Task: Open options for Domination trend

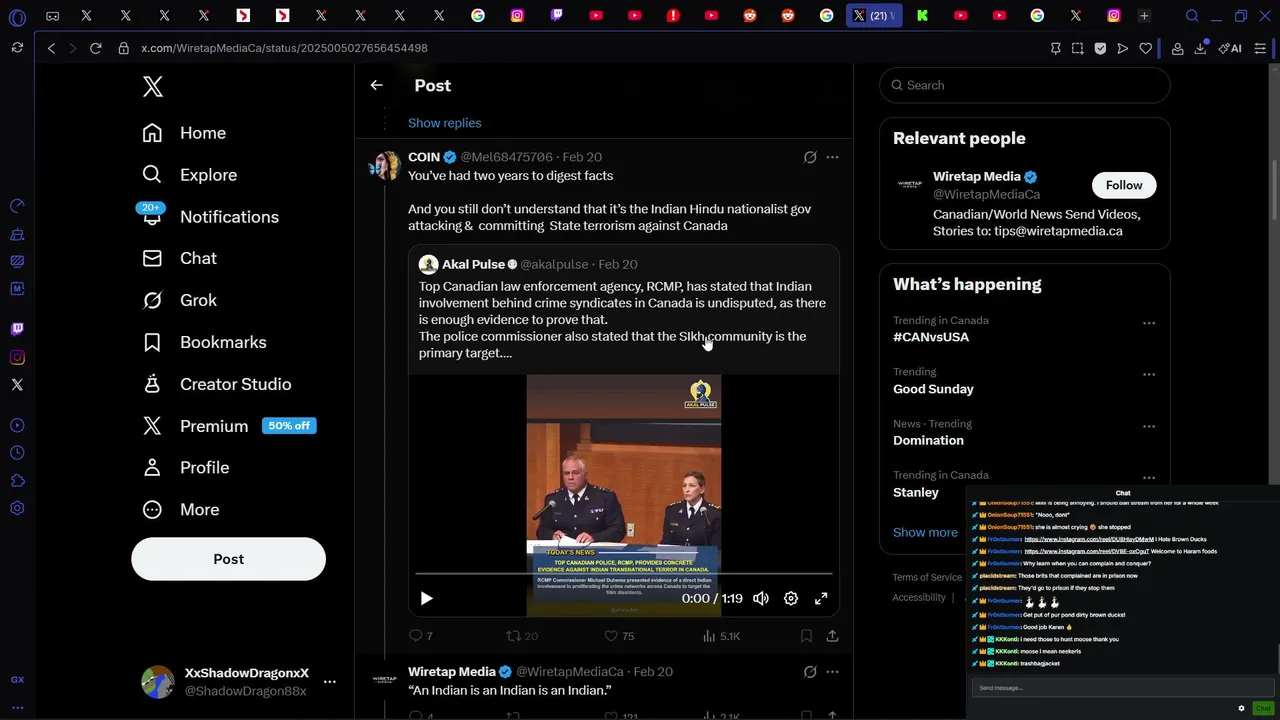Action: [x=1149, y=427]
